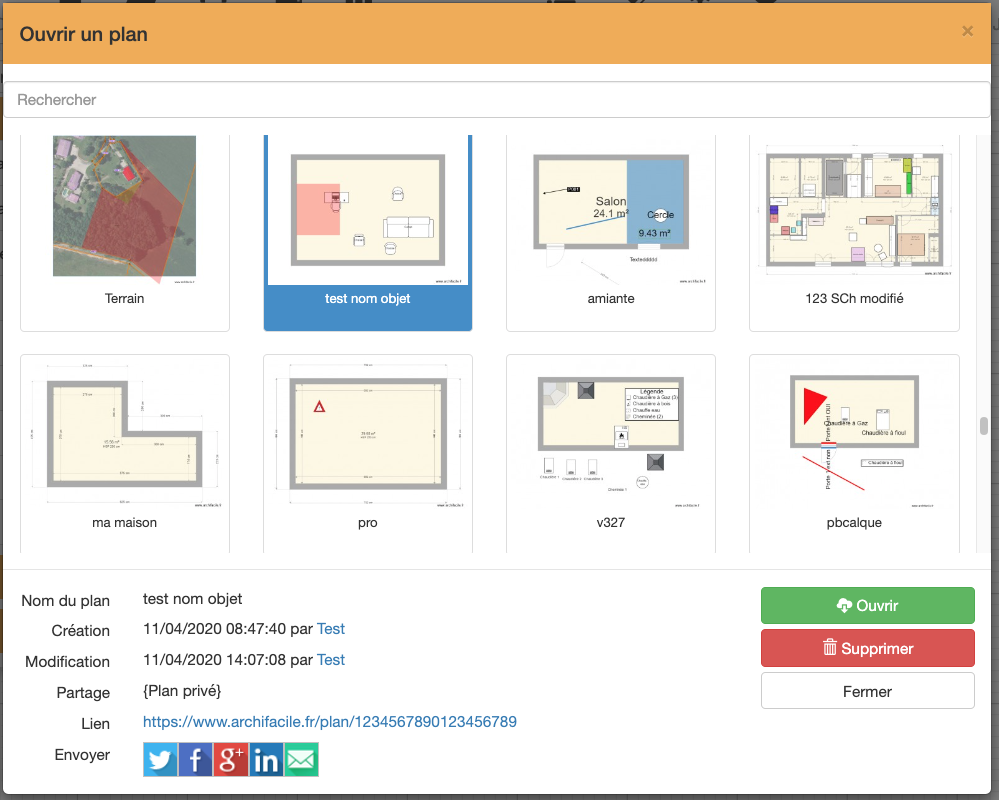Open the Test creator link on Création row

[x=331, y=629]
